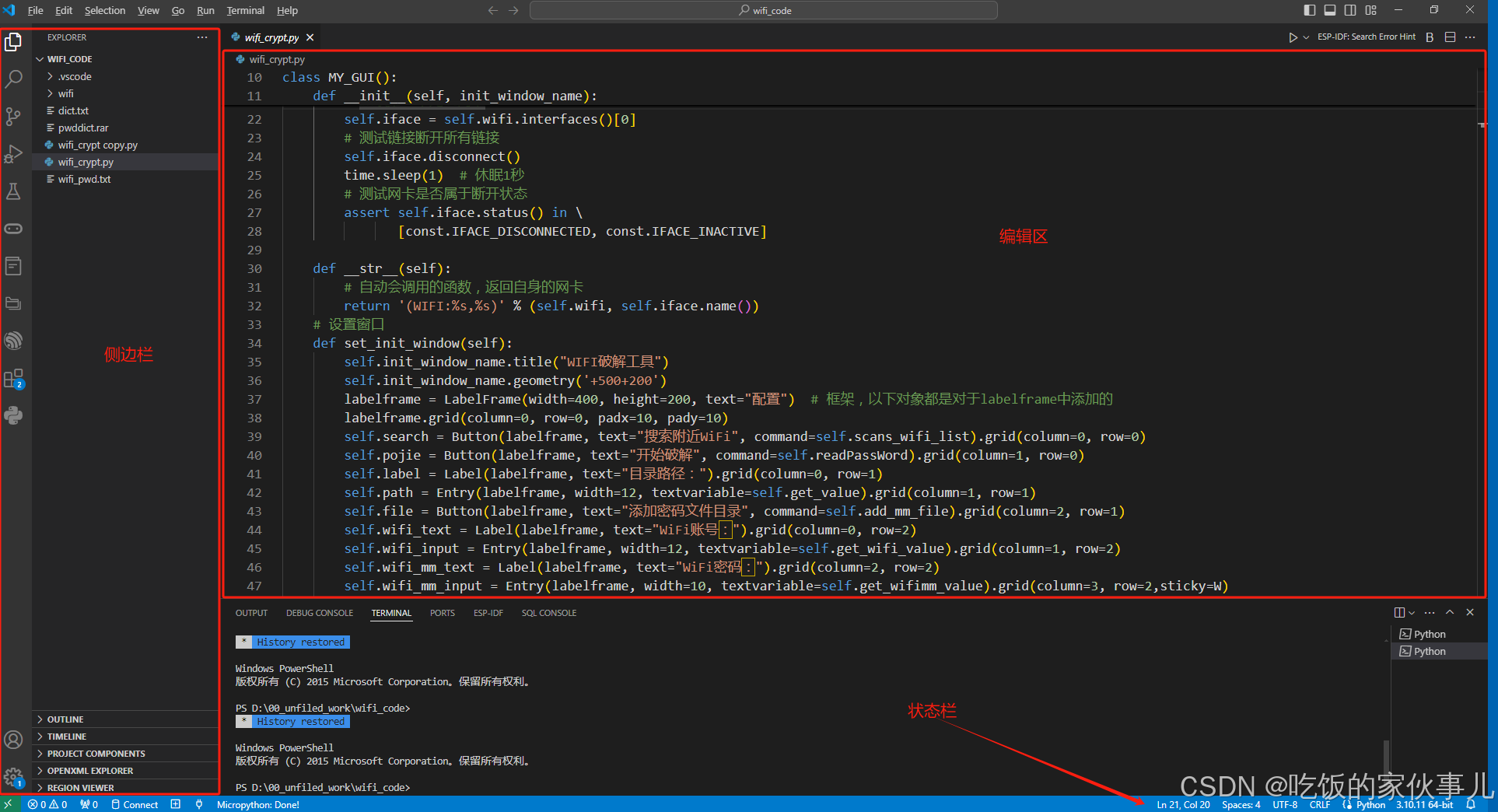Toggle the Panel visibility control

pos(1329,9)
